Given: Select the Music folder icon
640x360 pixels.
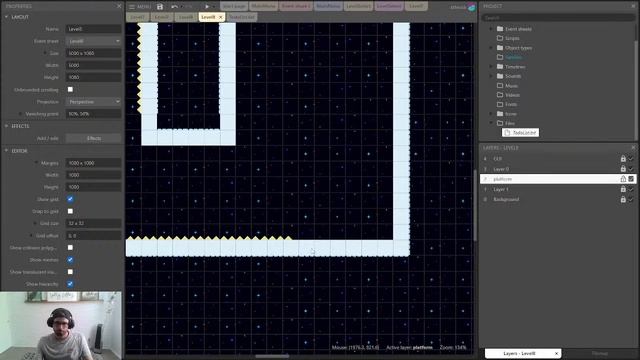Looking at the screenshot, I should pos(500,85).
